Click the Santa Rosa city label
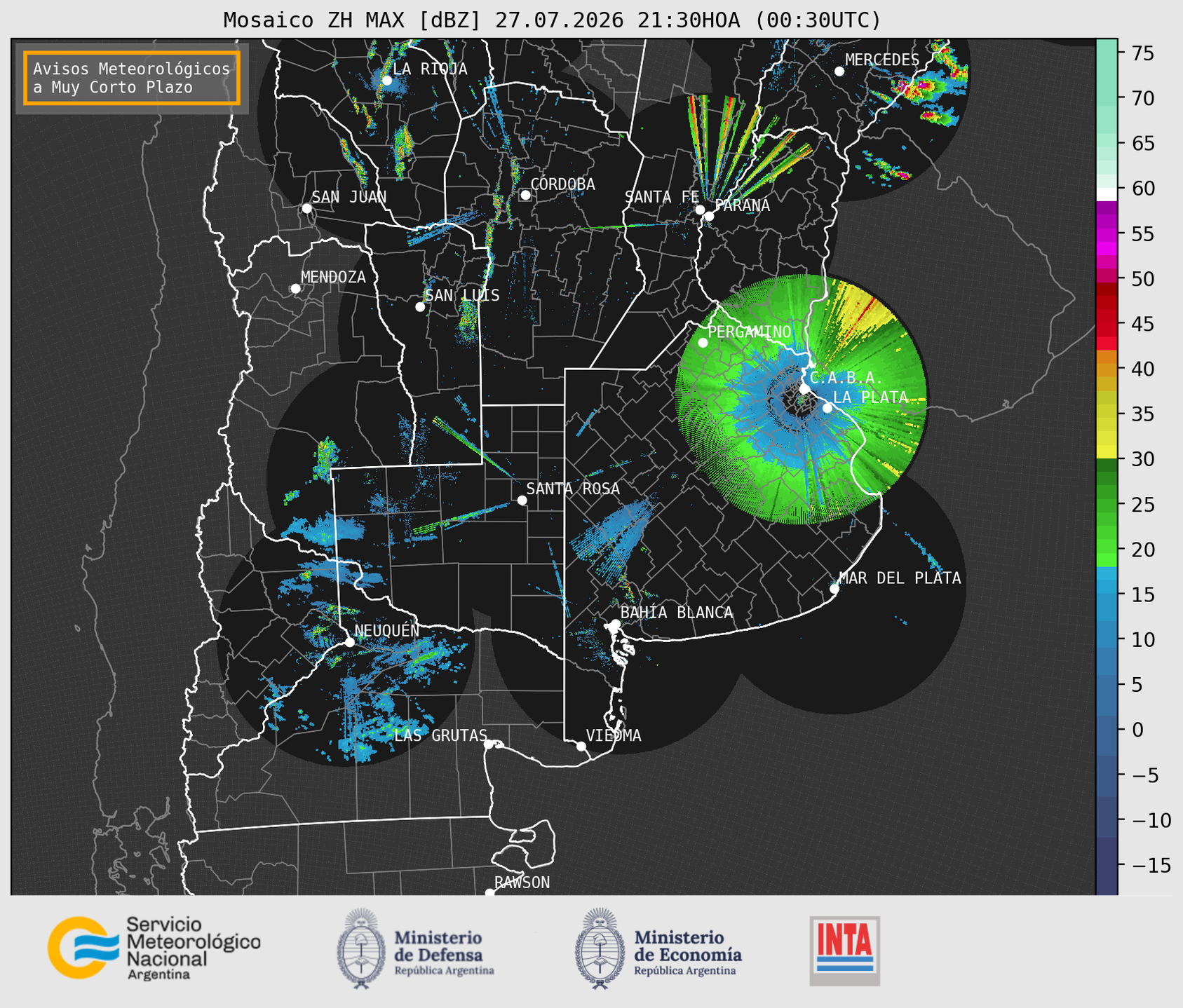Image resolution: width=1183 pixels, height=1008 pixels. [573, 489]
